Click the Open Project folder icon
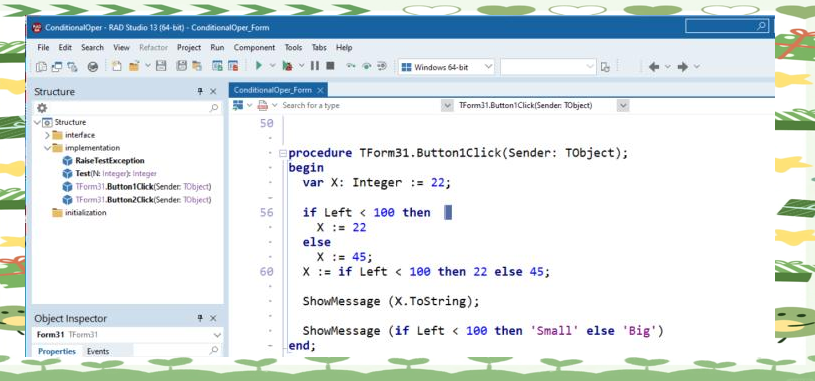The image size is (815, 381). [196, 66]
